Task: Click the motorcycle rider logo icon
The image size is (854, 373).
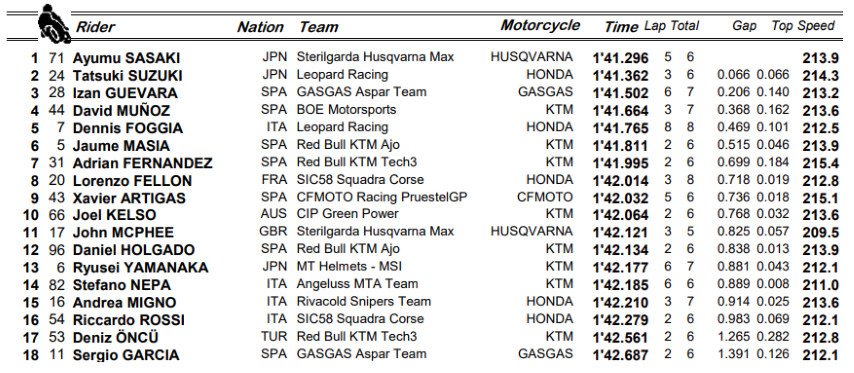Action: click(x=54, y=23)
